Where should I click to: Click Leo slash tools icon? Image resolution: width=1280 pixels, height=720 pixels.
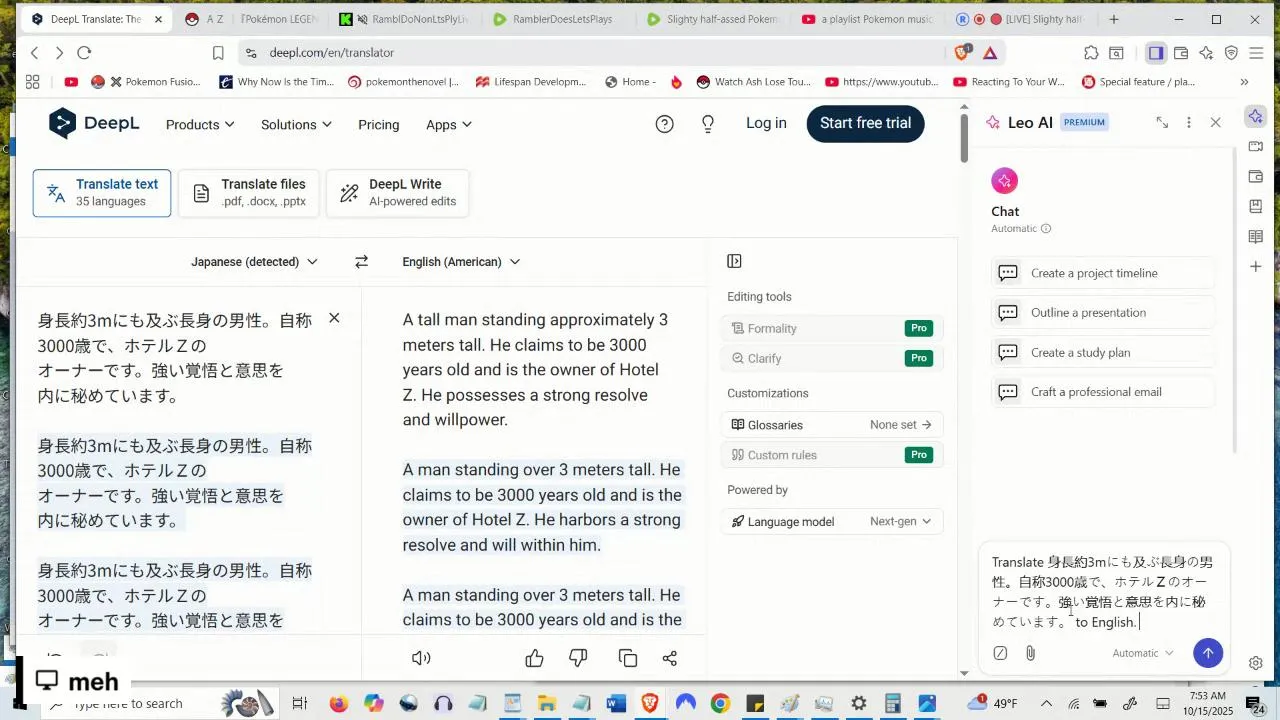point(1000,653)
